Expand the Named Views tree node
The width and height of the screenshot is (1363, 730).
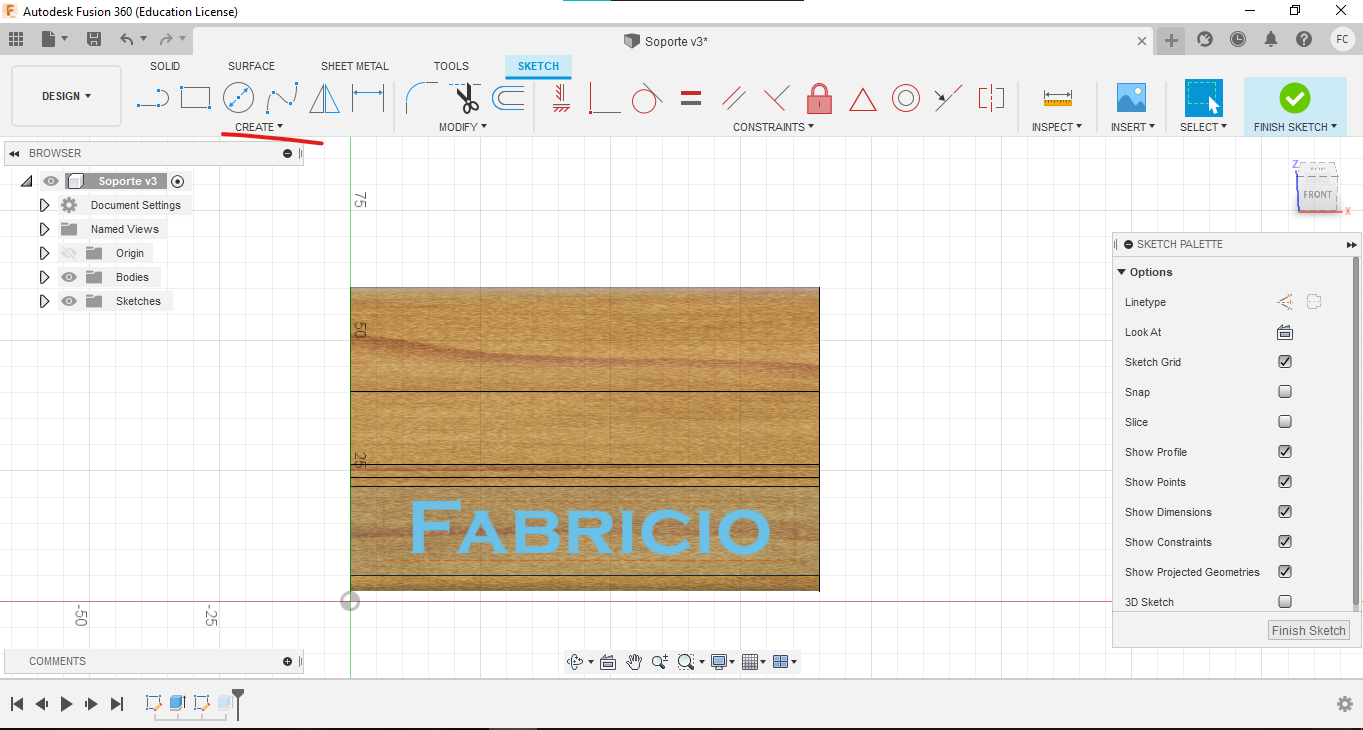tap(44, 229)
